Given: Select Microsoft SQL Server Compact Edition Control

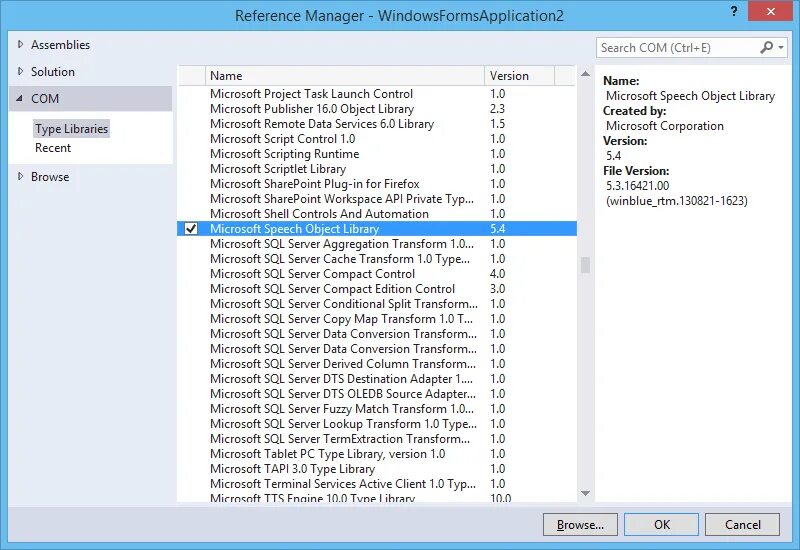Looking at the screenshot, I should pos(377,289).
